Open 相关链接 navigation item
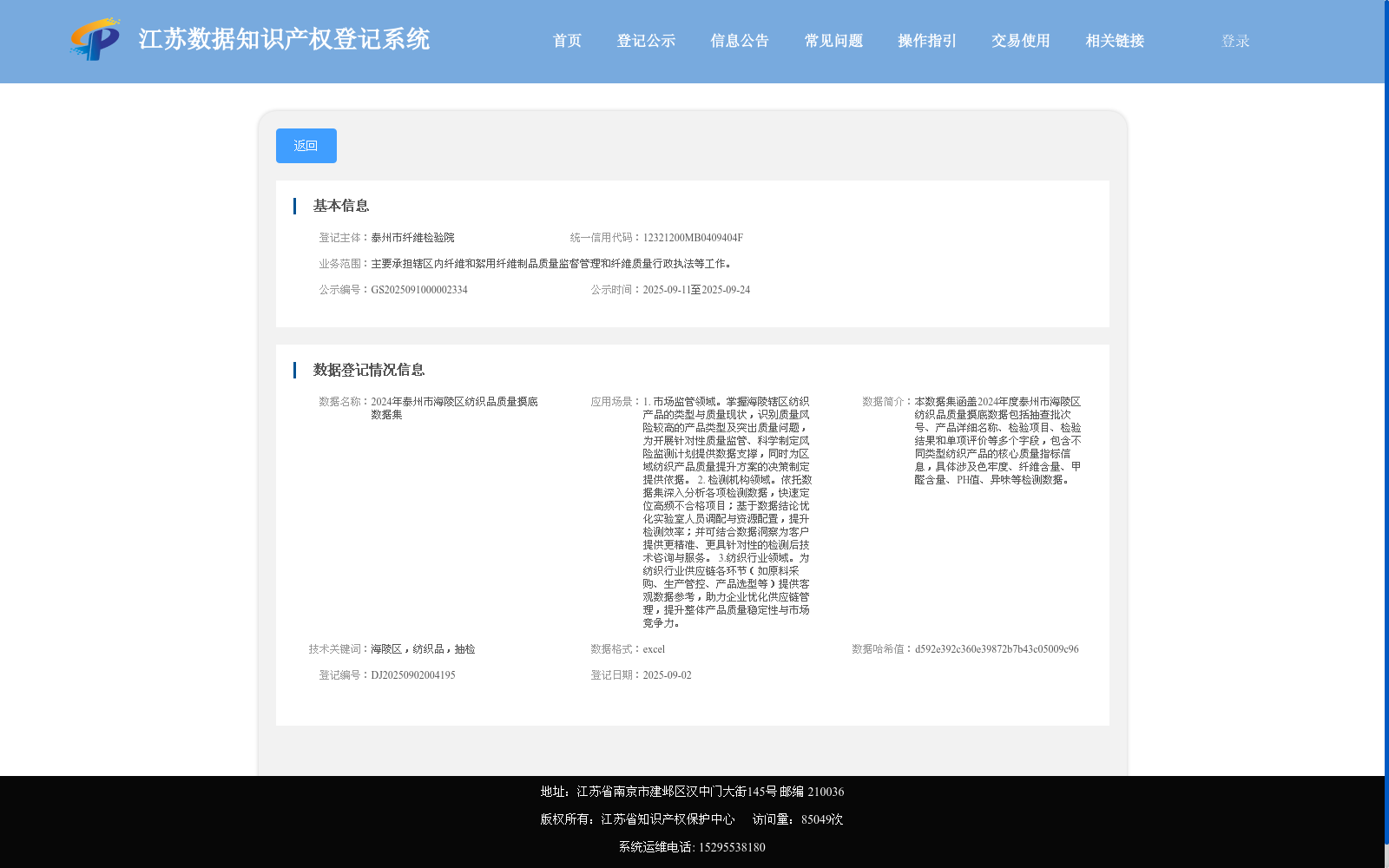The width and height of the screenshot is (1389, 868). [1115, 41]
